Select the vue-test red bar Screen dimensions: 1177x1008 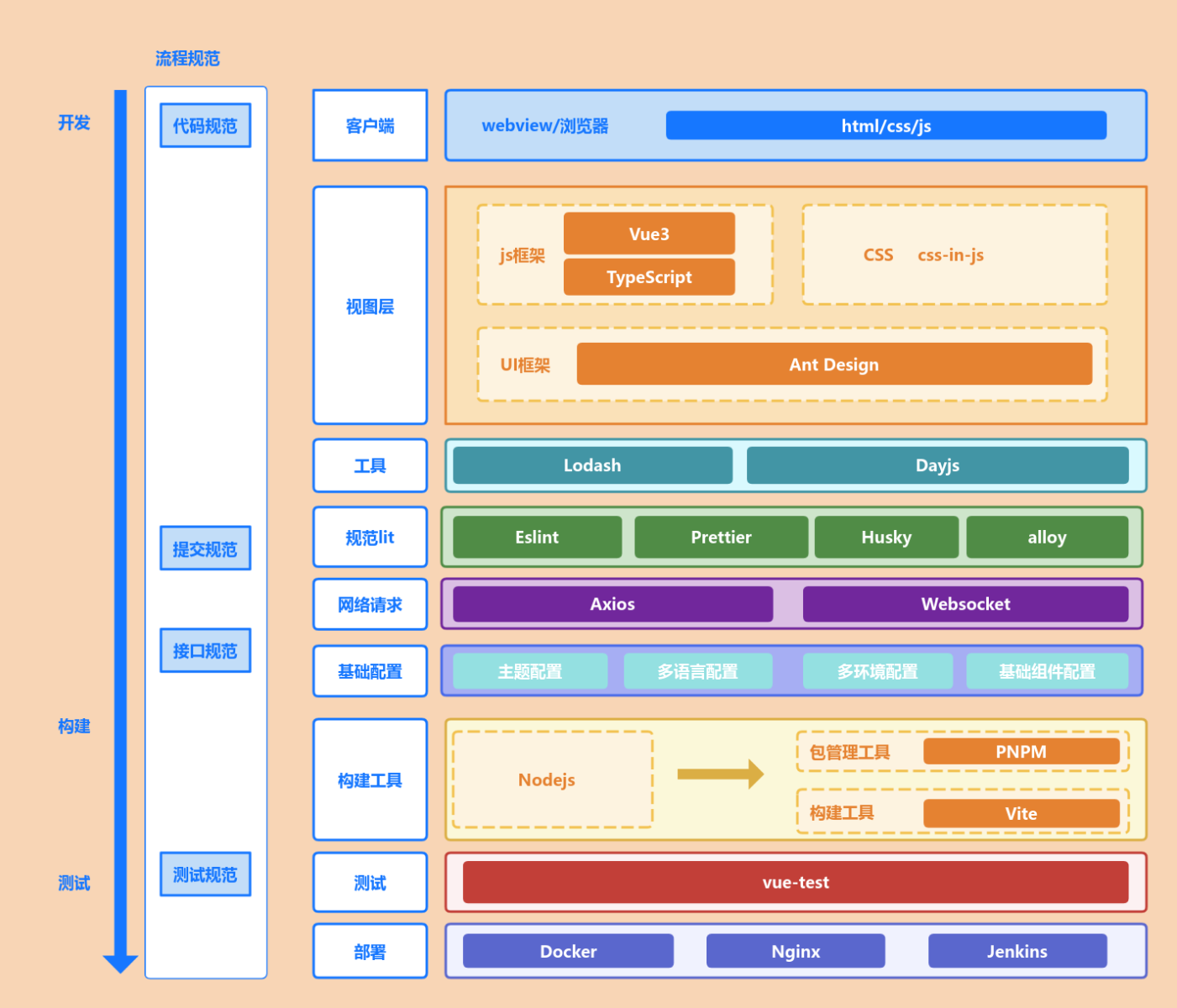[795, 882]
